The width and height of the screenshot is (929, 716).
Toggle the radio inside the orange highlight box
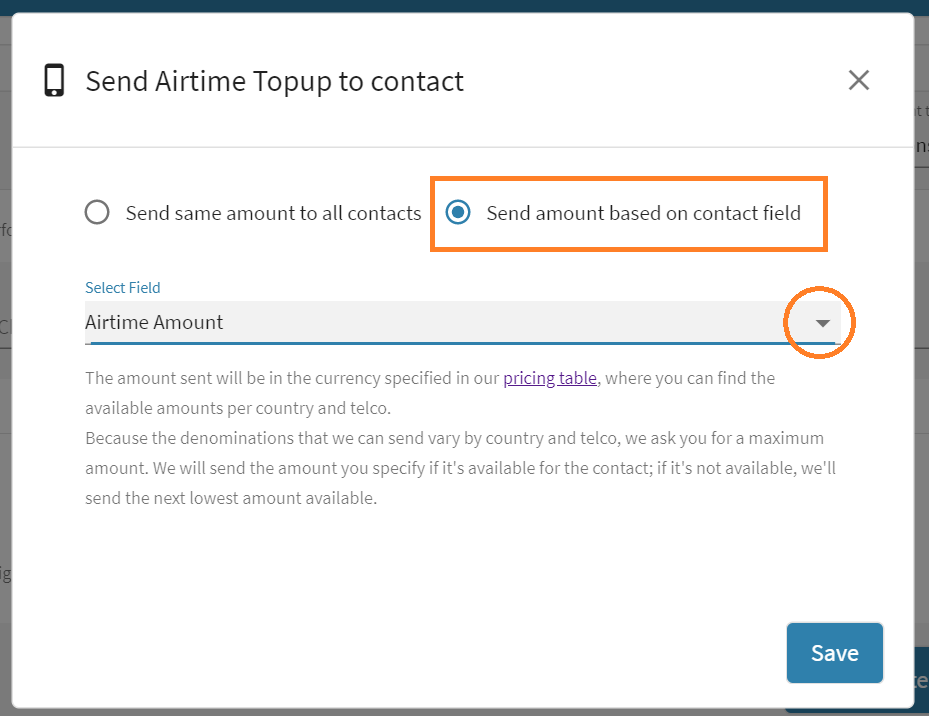(457, 212)
